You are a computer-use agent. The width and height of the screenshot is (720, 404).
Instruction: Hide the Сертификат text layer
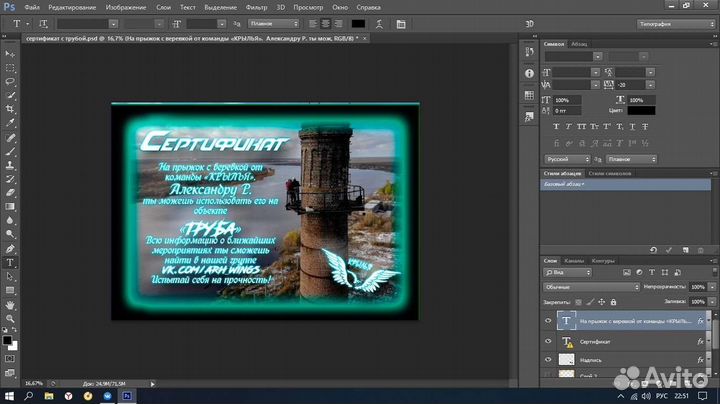point(548,341)
